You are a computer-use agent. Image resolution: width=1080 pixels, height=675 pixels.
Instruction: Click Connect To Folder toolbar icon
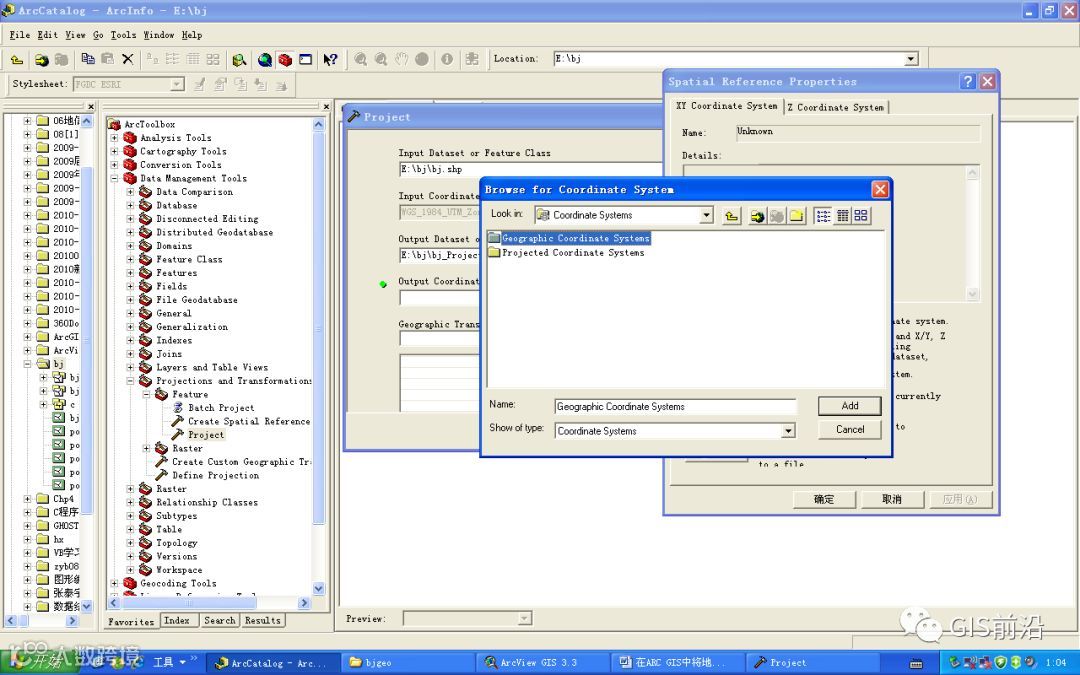click(x=41, y=60)
